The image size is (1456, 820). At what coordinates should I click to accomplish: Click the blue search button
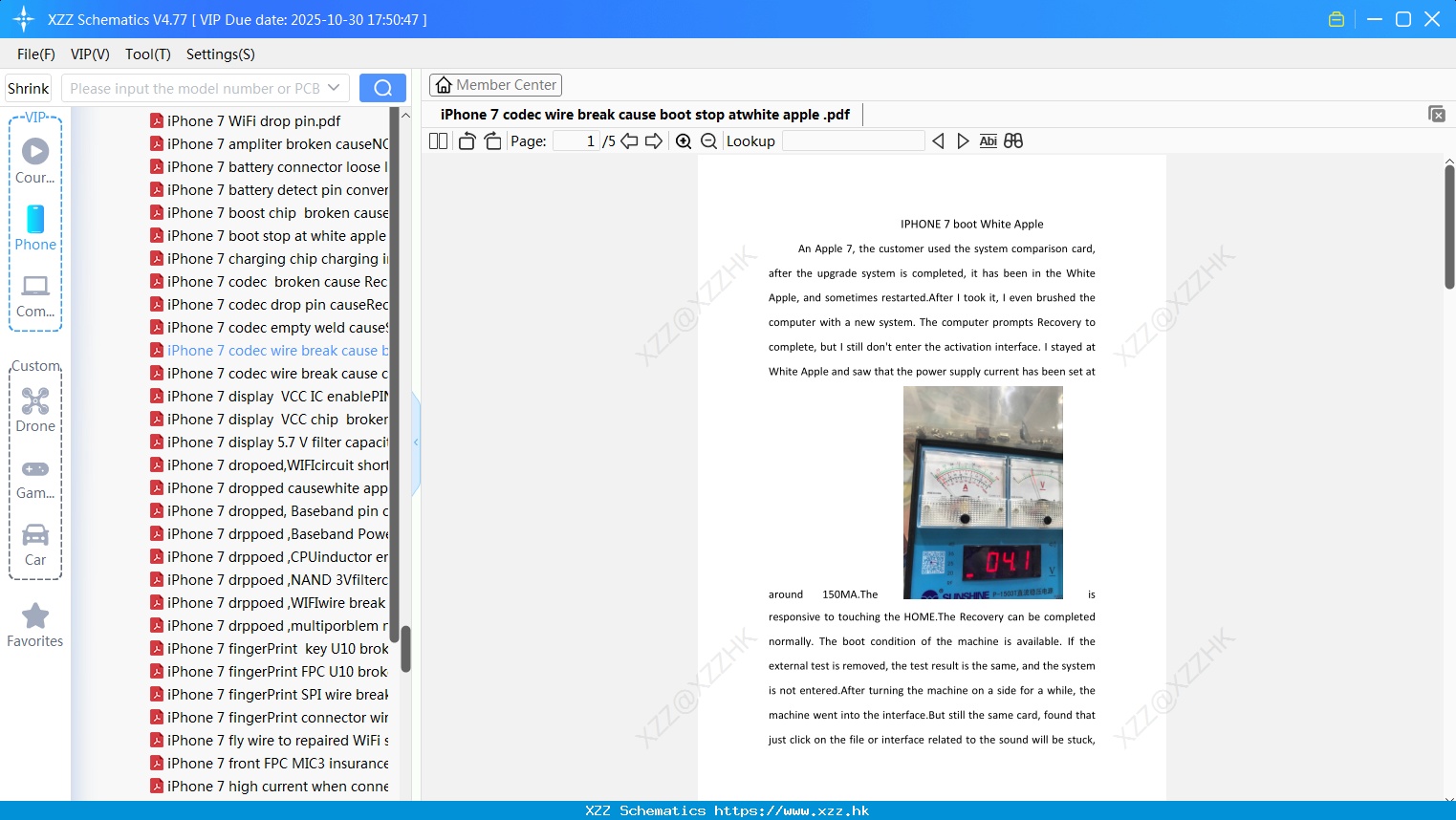[382, 88]
